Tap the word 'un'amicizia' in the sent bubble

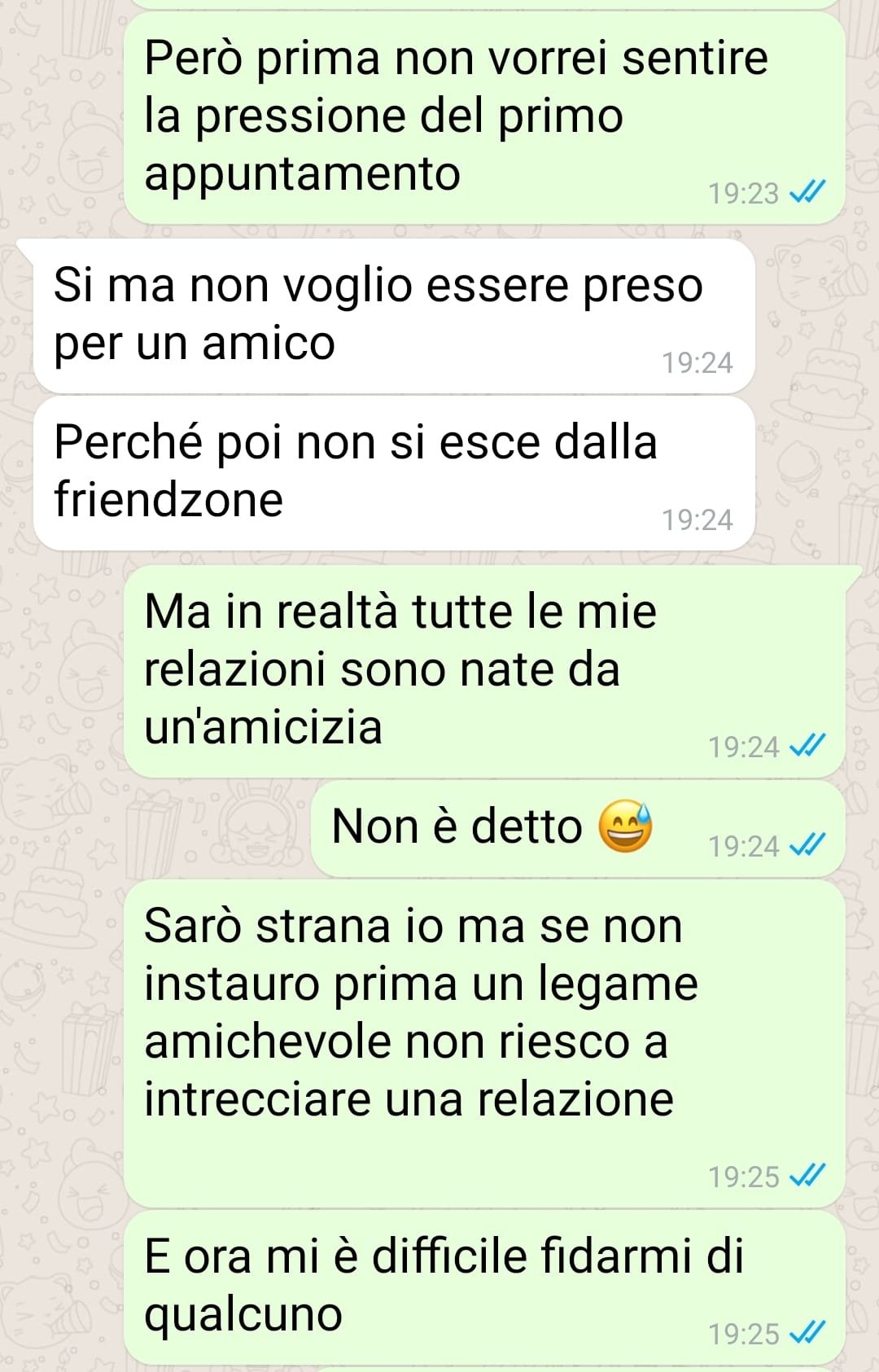[x=263, y=726]
